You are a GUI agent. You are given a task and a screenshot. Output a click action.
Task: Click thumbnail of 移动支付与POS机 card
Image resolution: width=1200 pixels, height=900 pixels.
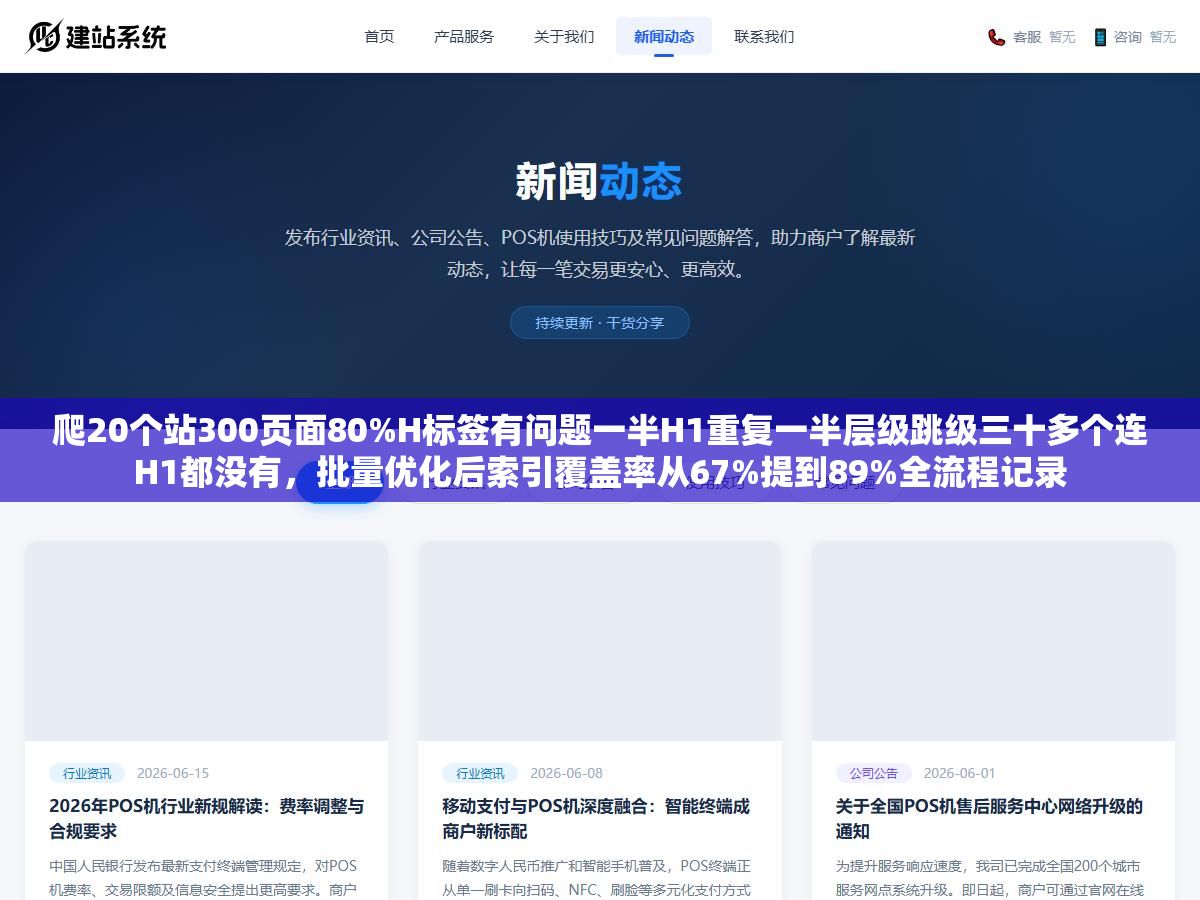coord(600,641)
